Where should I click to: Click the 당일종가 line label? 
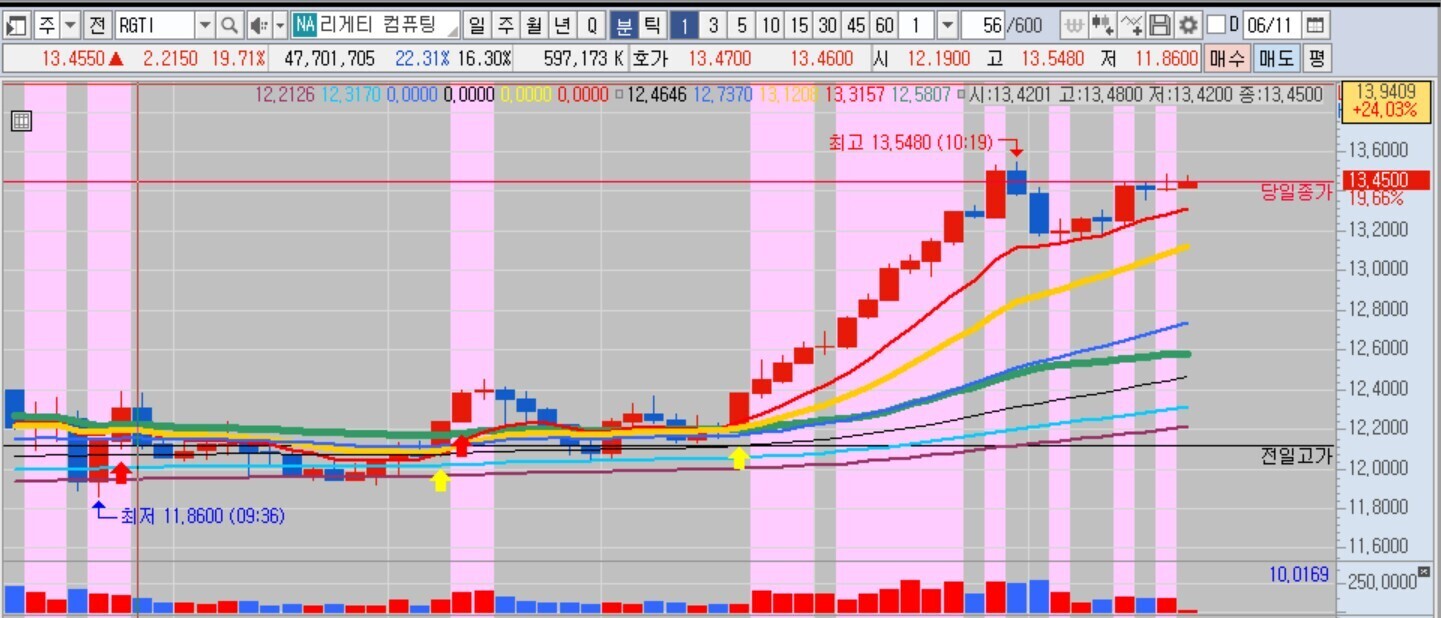[1297, 192]
